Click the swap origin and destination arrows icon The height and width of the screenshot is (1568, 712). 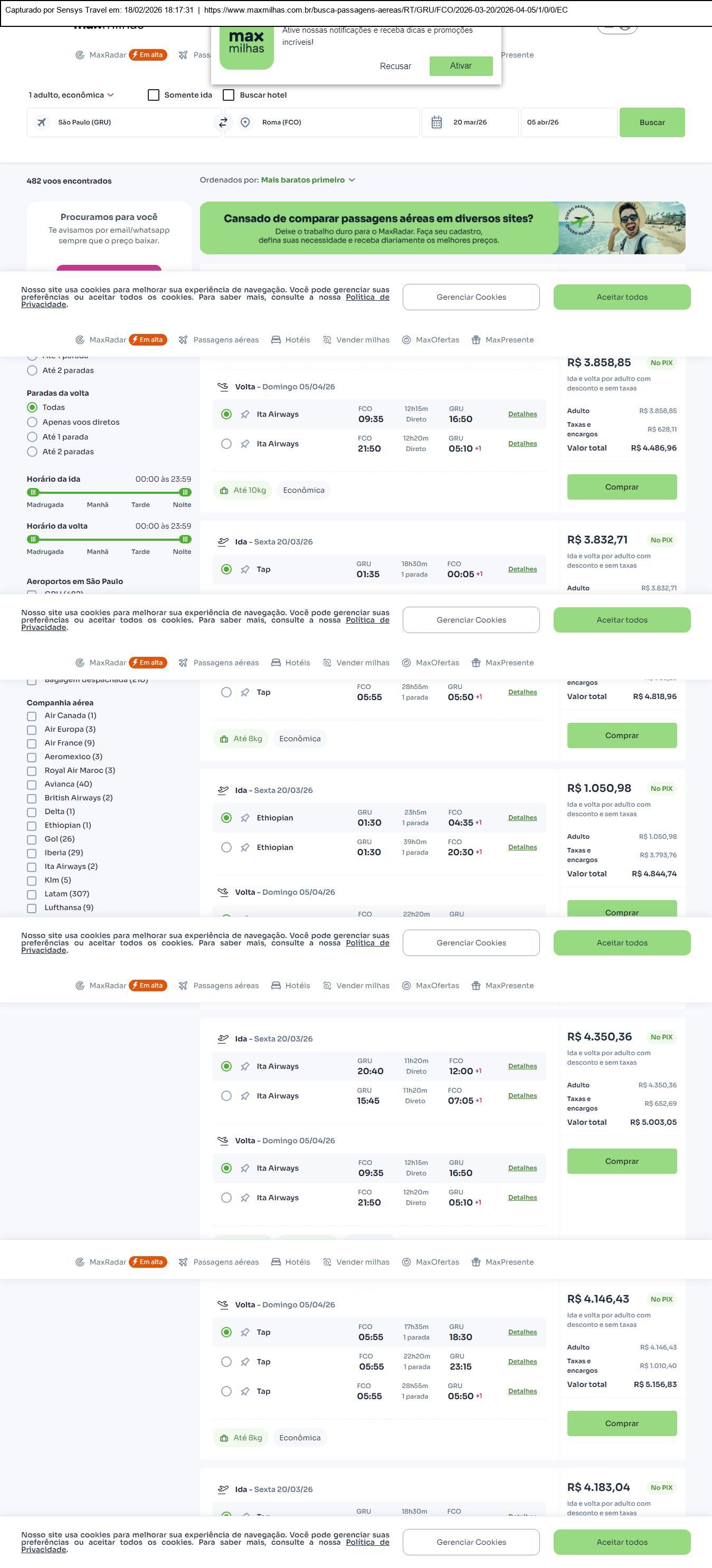point(223,122)
